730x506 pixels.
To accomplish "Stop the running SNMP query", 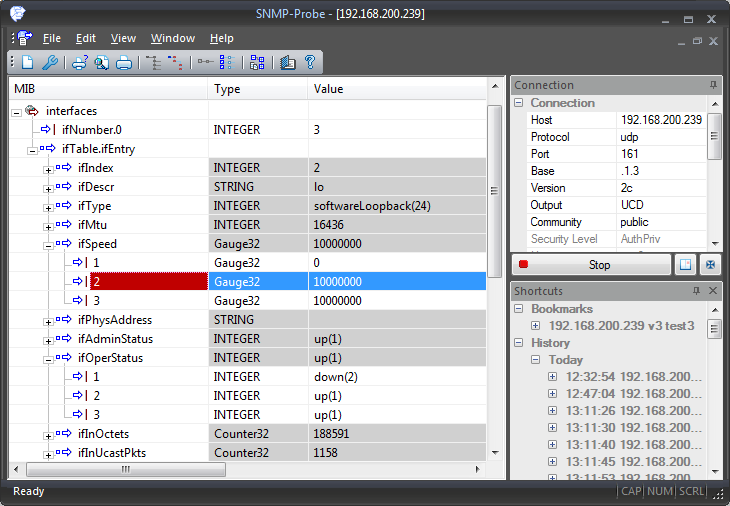I will pos(591,264).
